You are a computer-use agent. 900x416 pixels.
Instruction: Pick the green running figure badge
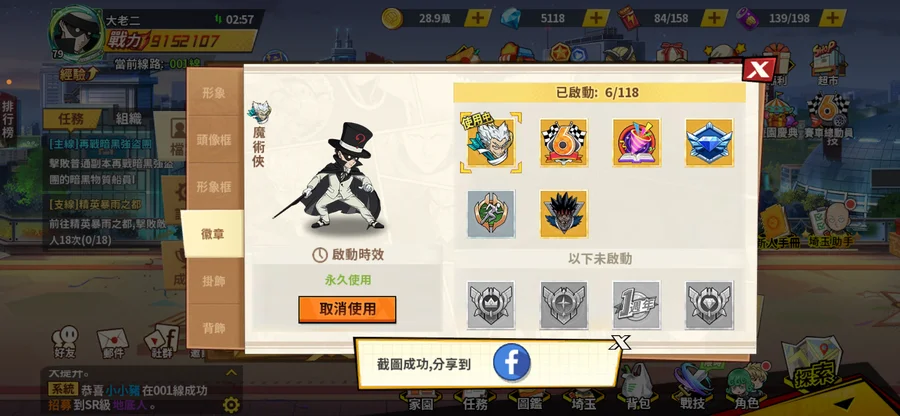tap(491, 214)
